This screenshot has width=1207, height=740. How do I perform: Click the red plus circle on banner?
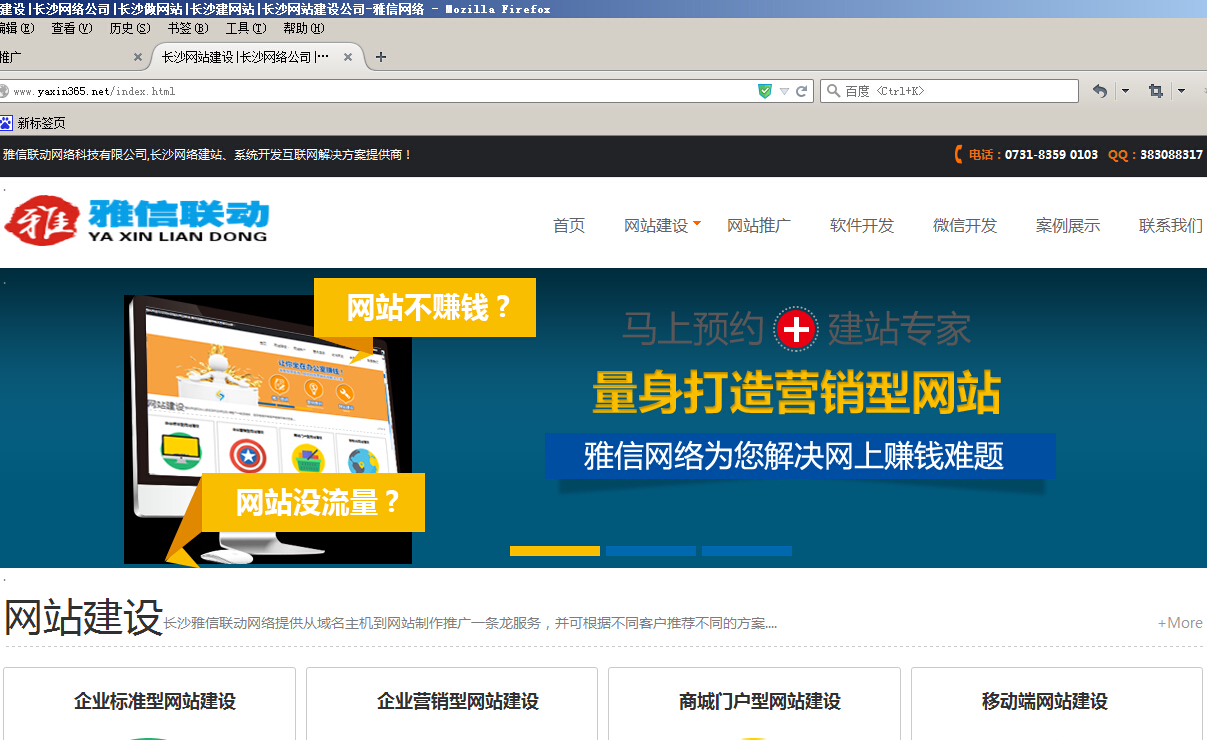click(x=796, y=328)
